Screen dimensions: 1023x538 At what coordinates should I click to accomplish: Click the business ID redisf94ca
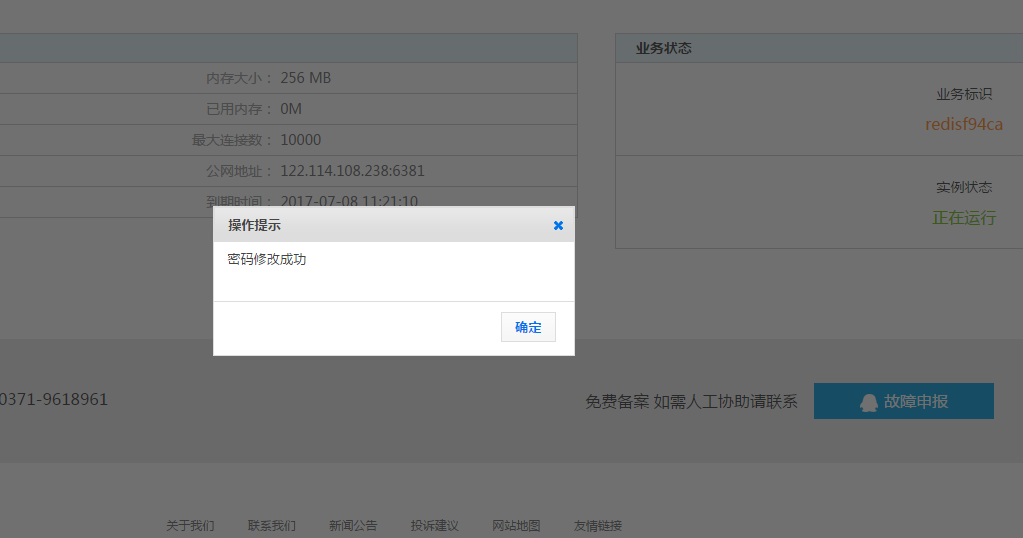pyautogui.click(x=963, y=124)
